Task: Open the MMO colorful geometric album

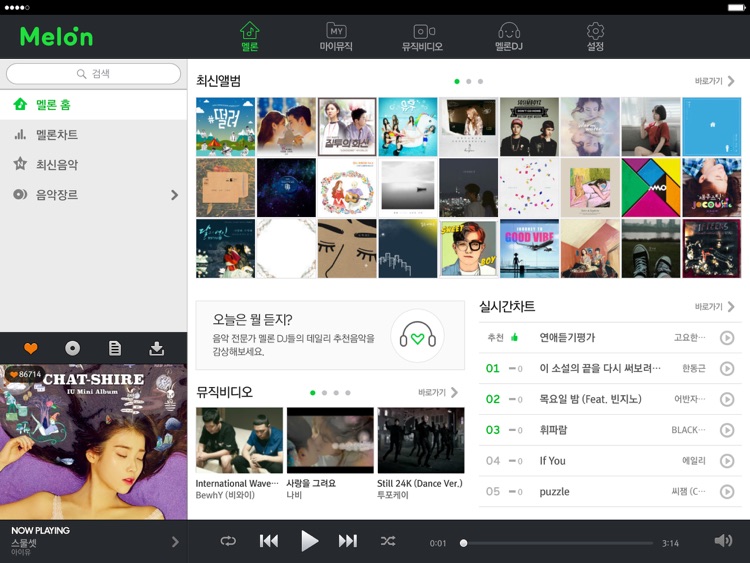Action: 651,188
